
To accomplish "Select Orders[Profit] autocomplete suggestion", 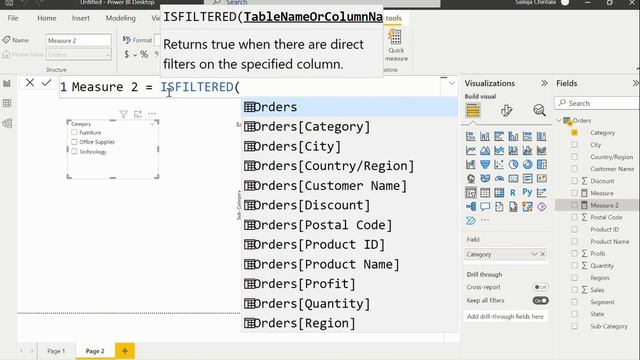I will tap(350, 284).
